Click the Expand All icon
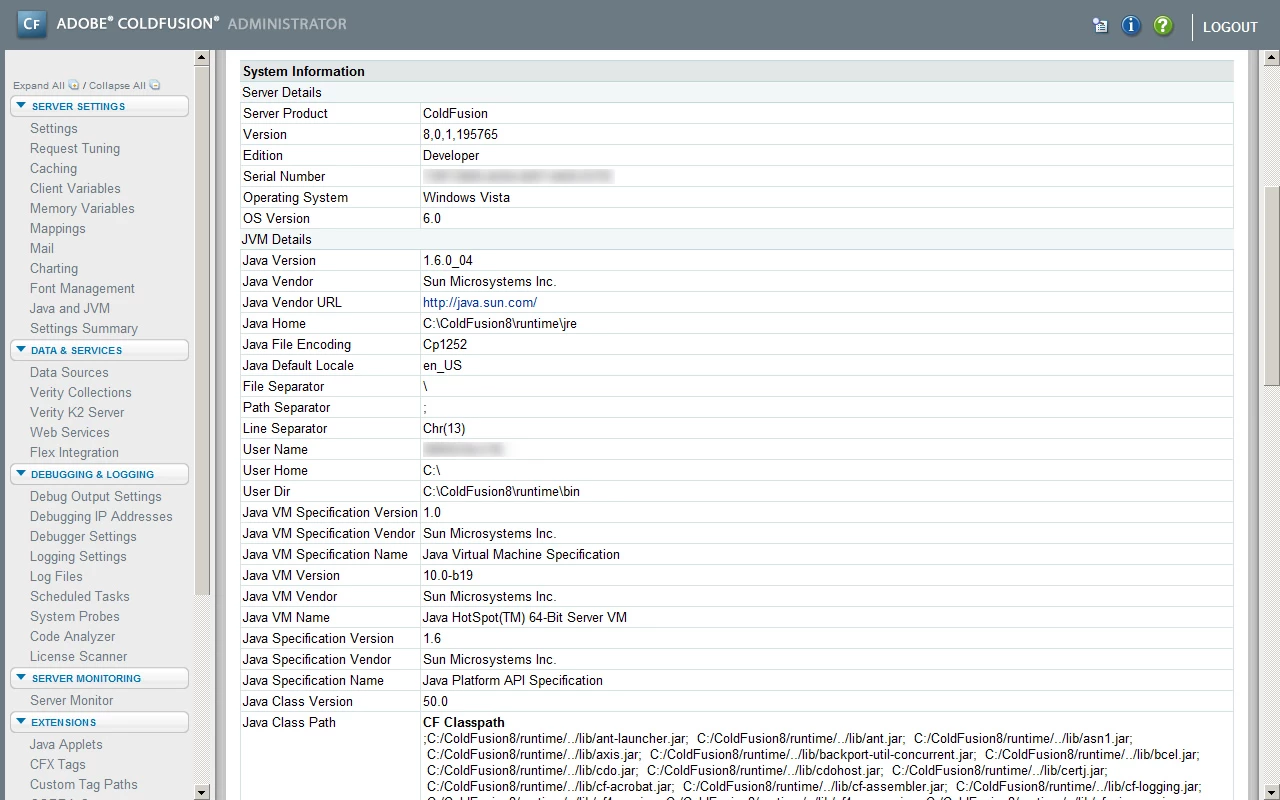 point(74,85)
